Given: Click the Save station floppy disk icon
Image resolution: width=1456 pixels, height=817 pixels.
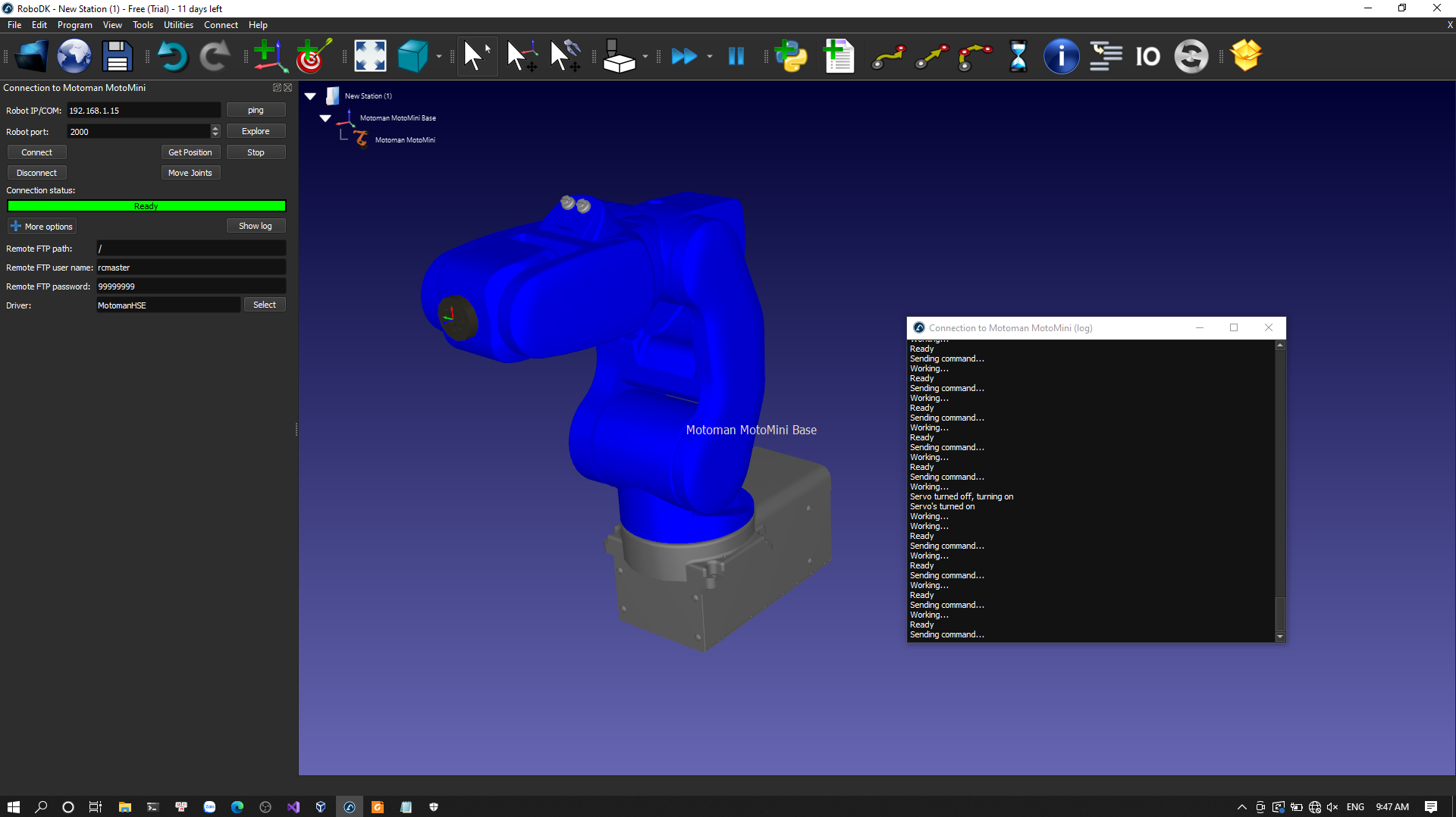Looking at the screenshot, I should pos(117,57).
